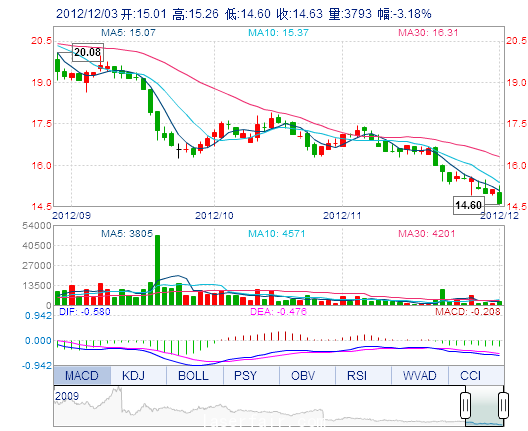
Task: Click the MA30: 16.31 legend label
Action: click(428, 33)
